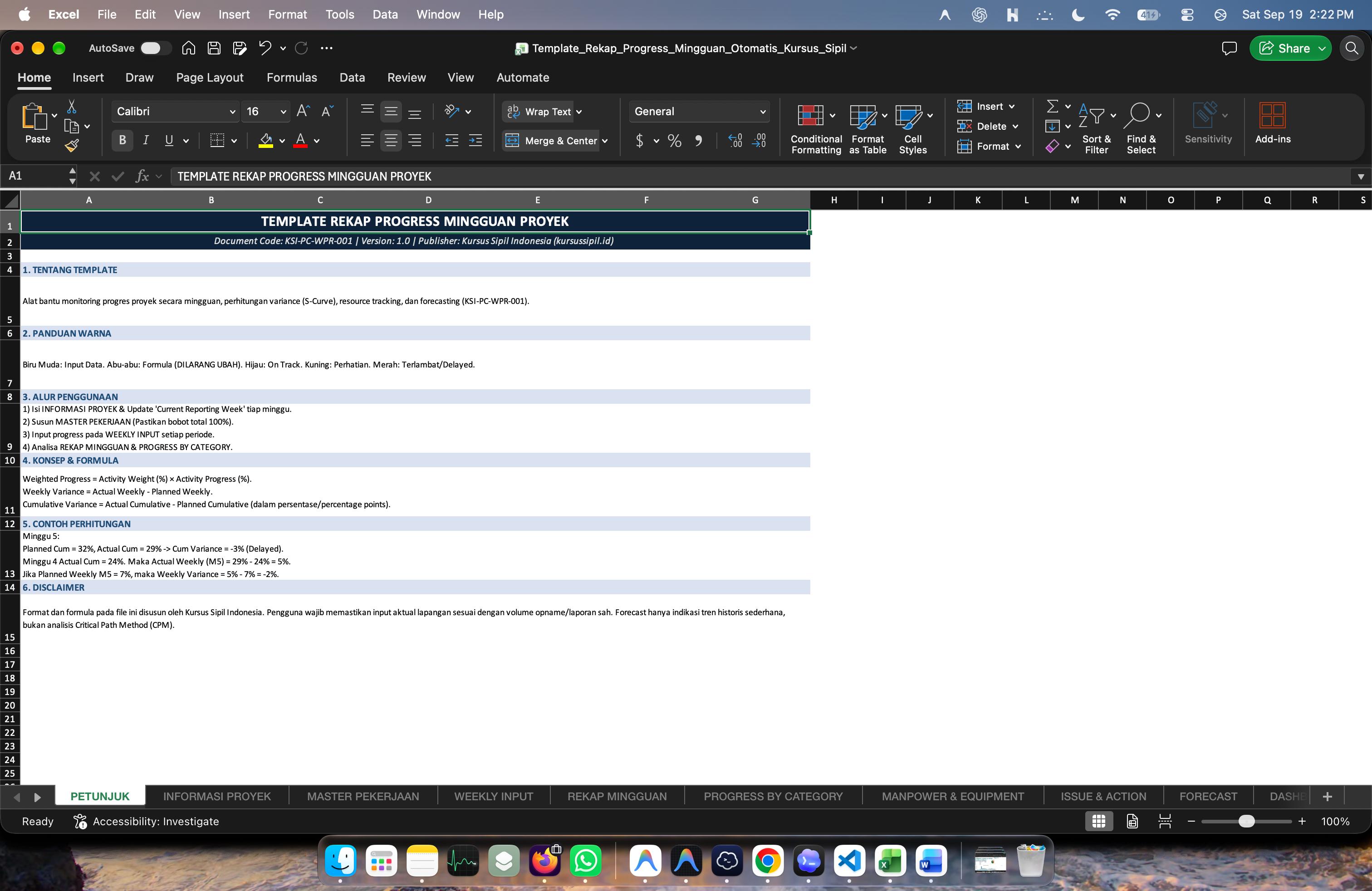Apply Comma Style number format
The image size is (1372, 891).
pos(699,141)
